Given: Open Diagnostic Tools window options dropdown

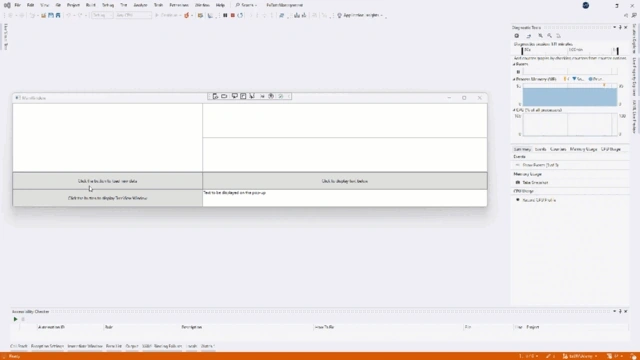Looking at the screenshot, I should click(614, 27).
